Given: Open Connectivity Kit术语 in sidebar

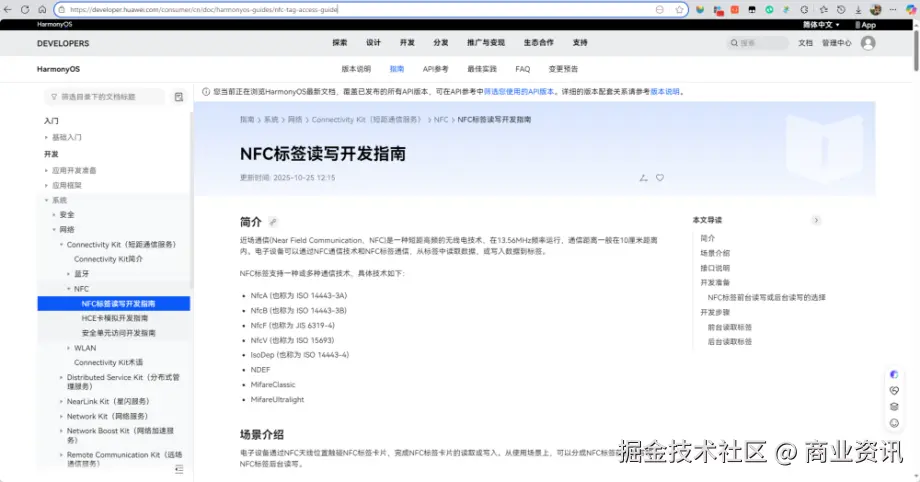Looking at the screenshot, I should pyautogui.click(x=108, y=363).
